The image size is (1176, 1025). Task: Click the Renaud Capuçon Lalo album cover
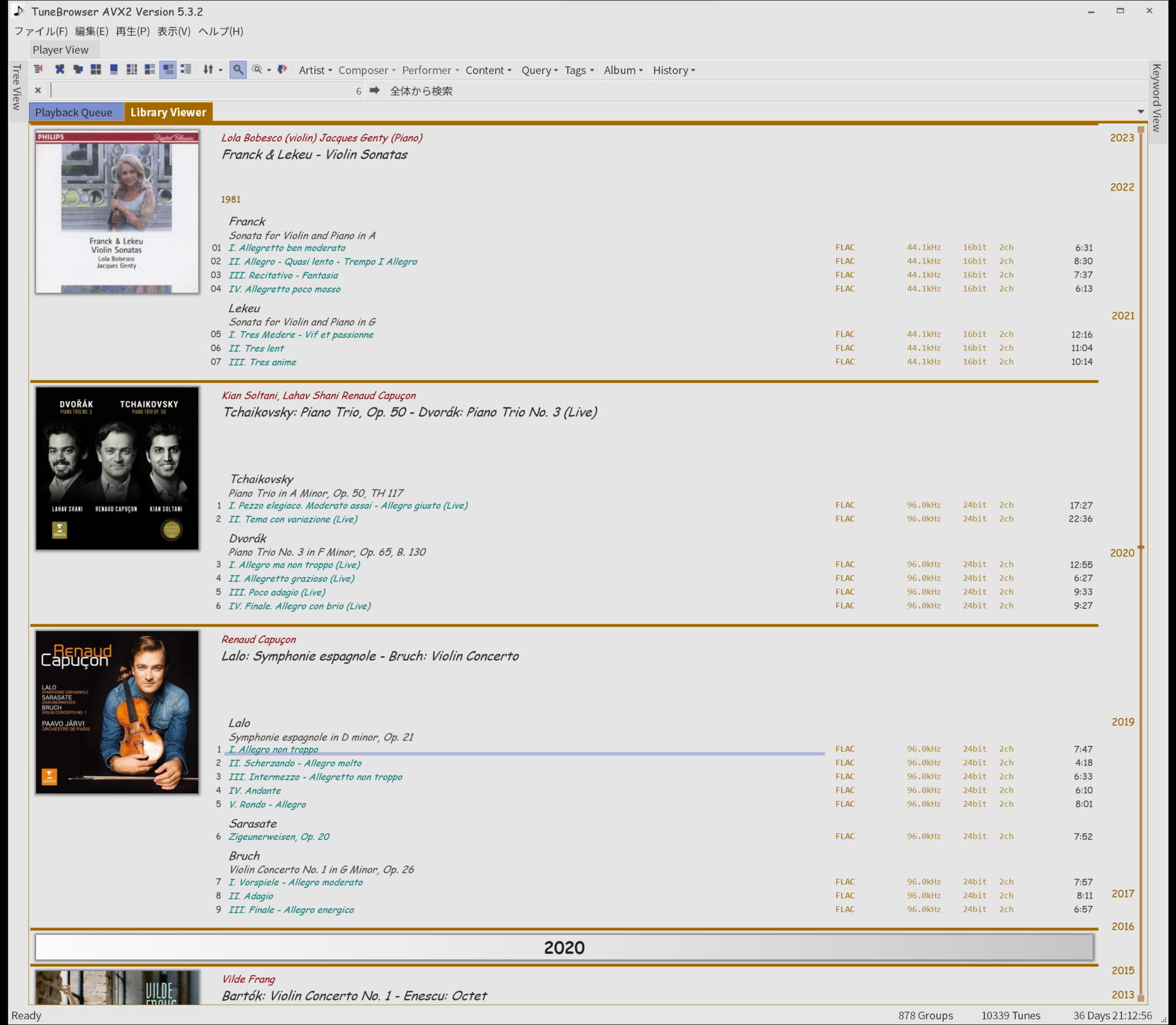[x=117, y=713]
